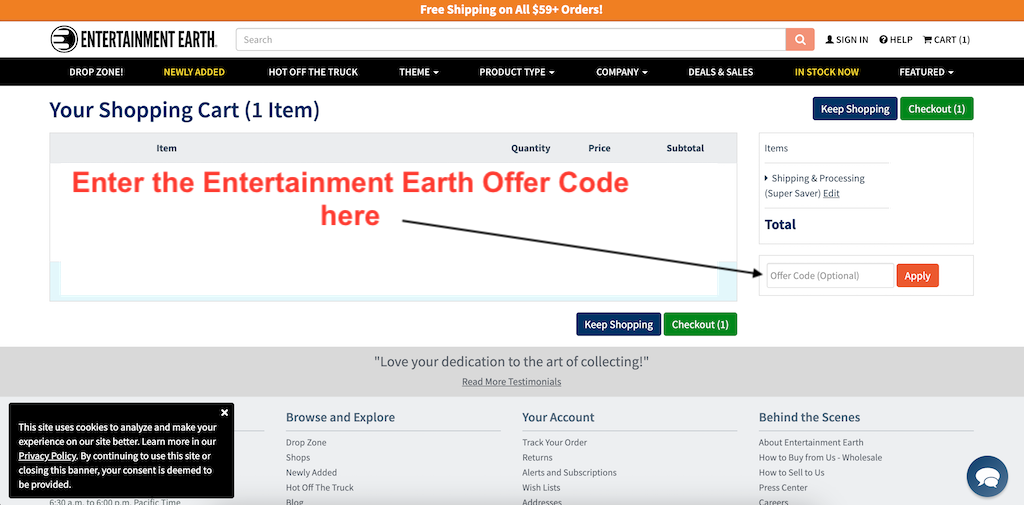Screen dimensions: 1024x505
Task: Expand the FEATURED dropdown menu
Action: click(926, 72)
